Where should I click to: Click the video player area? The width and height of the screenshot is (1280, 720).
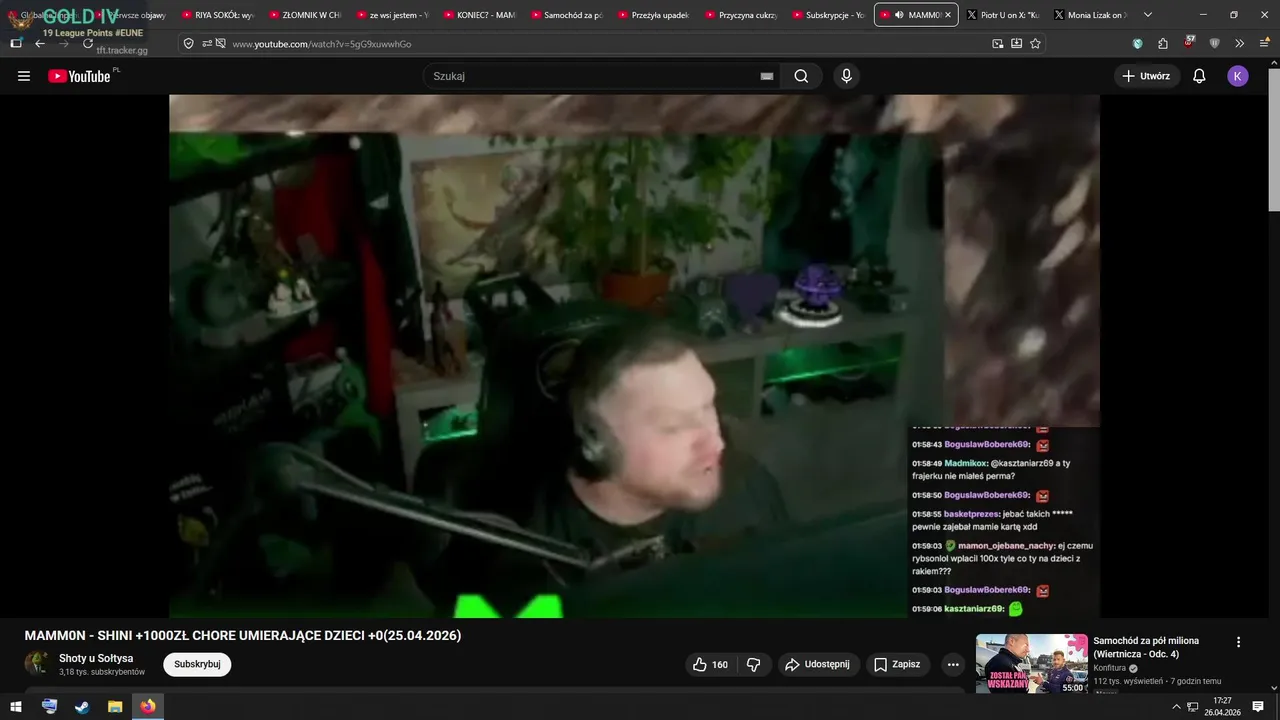[x=634, y=356]
